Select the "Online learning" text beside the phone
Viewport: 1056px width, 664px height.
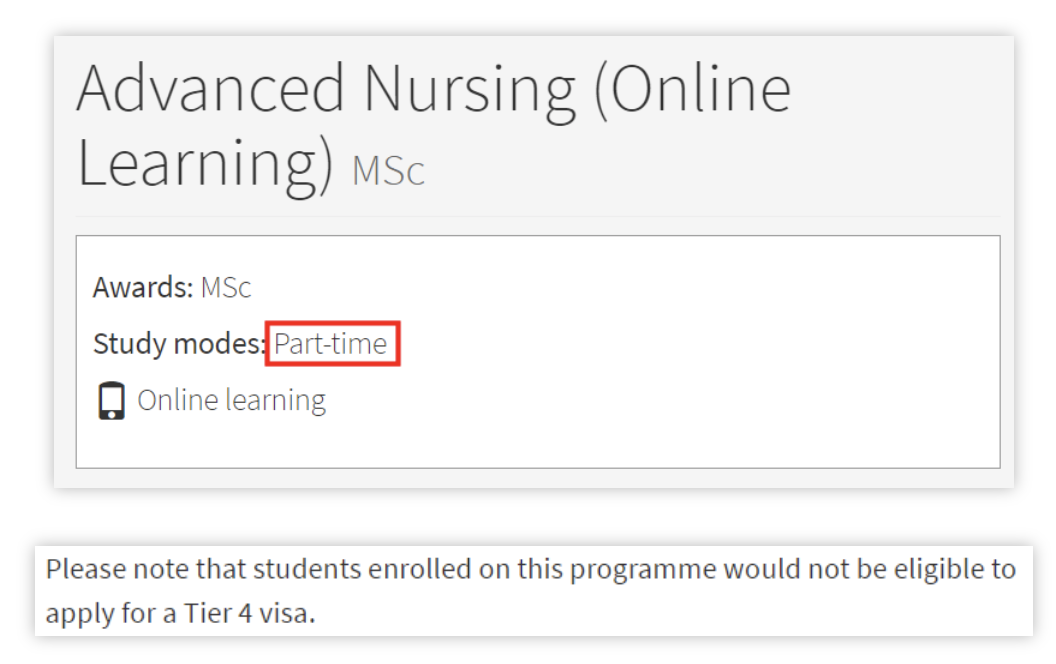[x=231, y=401]
